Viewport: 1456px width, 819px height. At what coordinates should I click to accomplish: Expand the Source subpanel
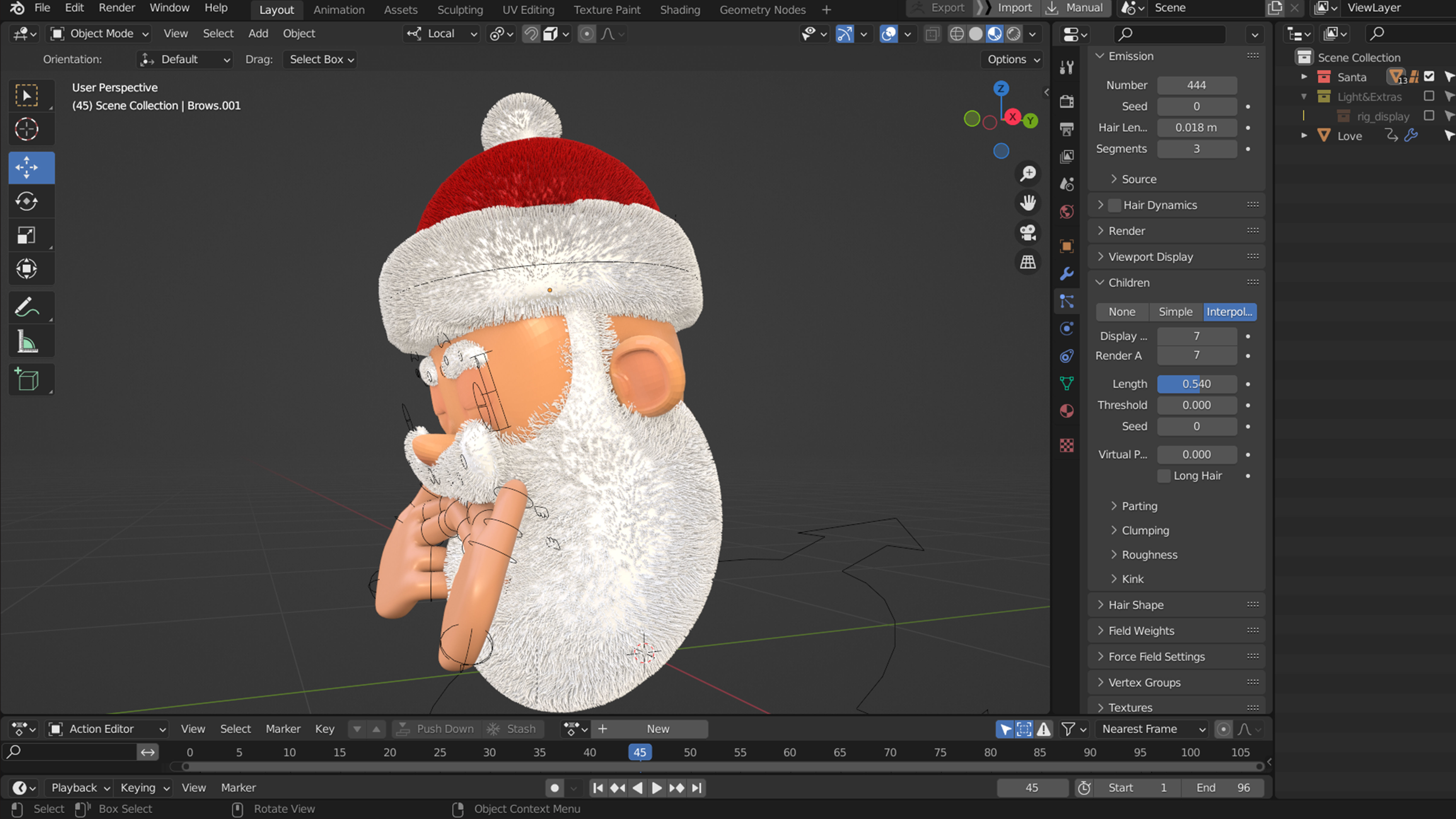coord(1139,179)
